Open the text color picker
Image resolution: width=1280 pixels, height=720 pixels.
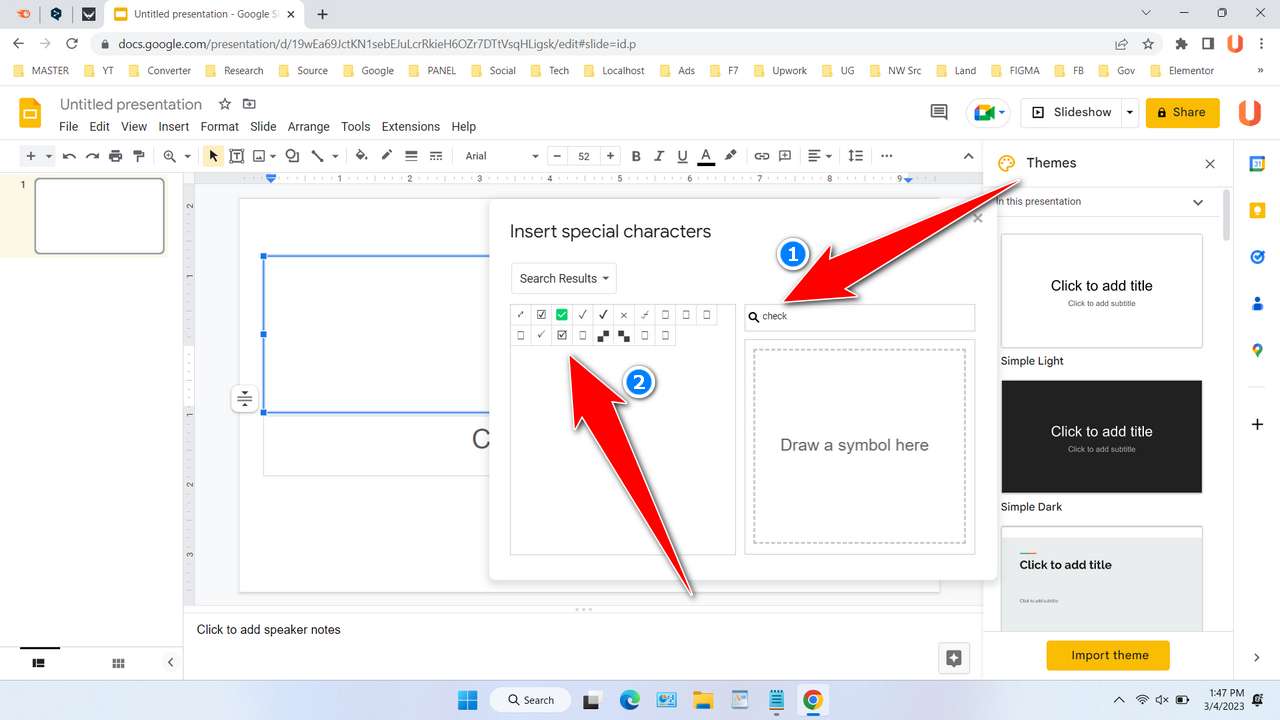tap(705, 156)
